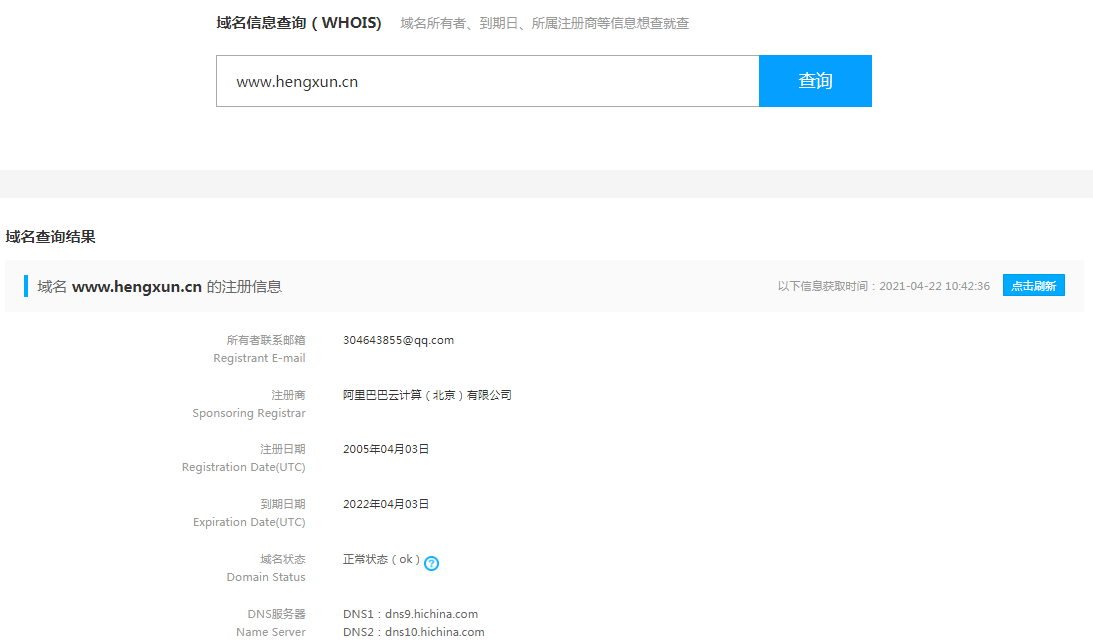This screenshot has width=1093, height=642.
Task: Click the subtitle 域名所有者、到期日、所属注册商等信息想查就查
Action: click(543, 23)
